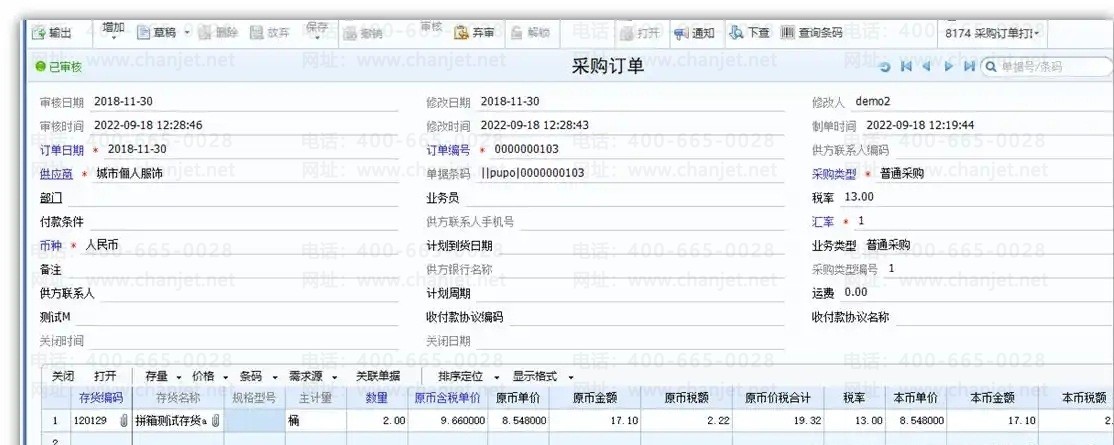This screenshot has width=1114, height=445.
Task: Click the refresh arrow beside navigation
Action: [885, 67]
